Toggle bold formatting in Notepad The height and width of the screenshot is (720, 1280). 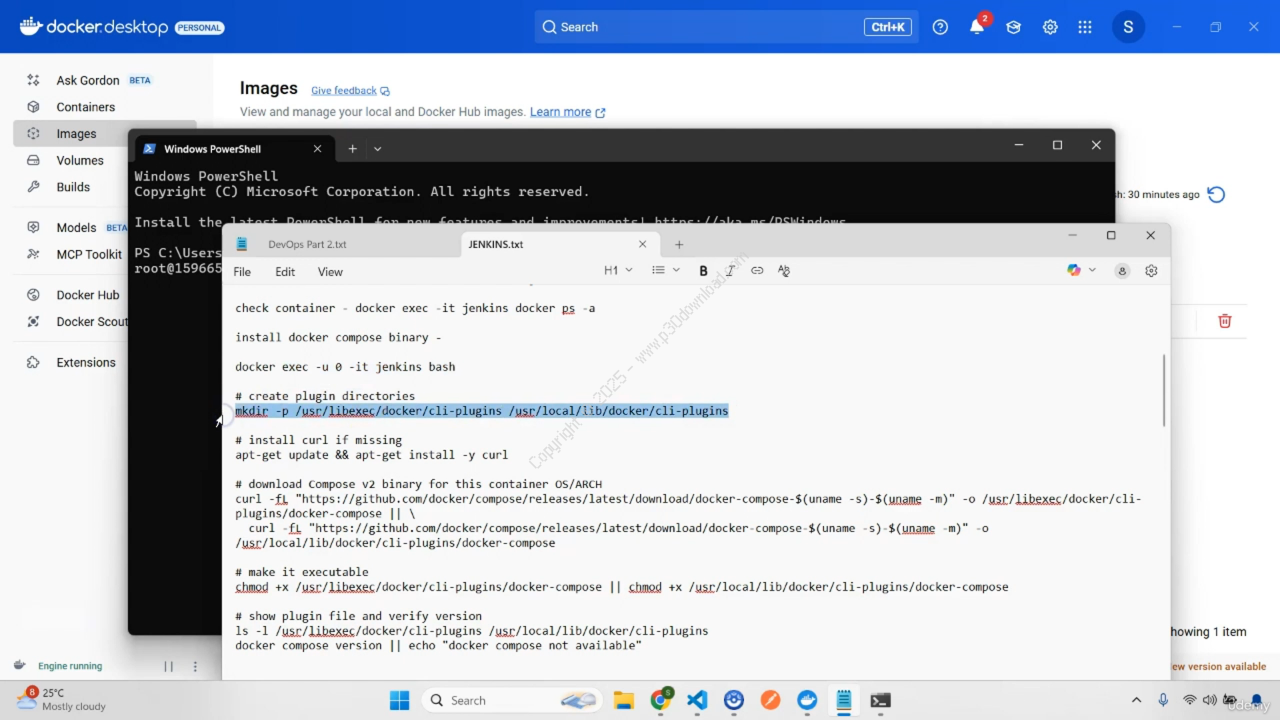click(x=703, y=271)
